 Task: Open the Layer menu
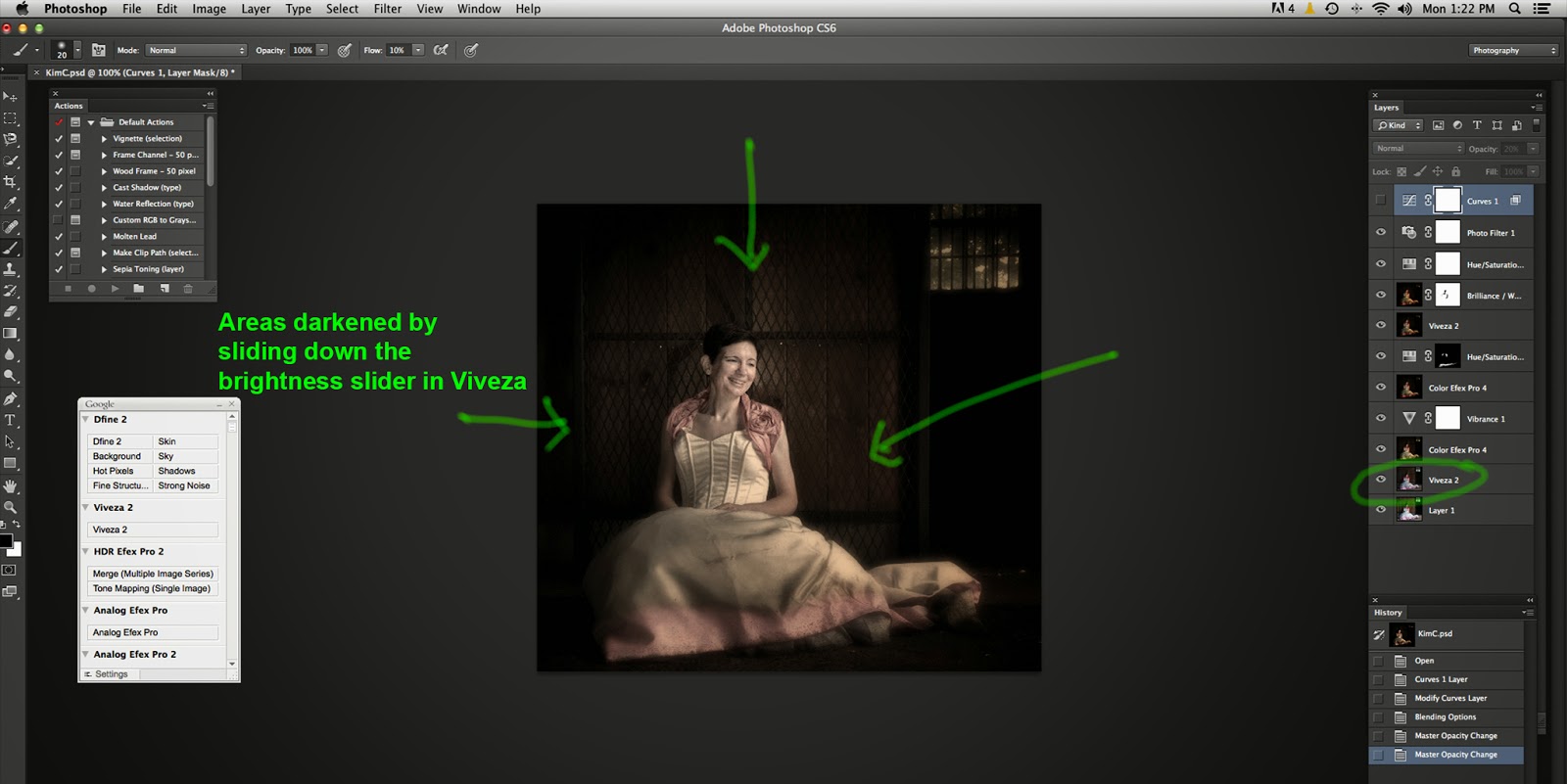(256, 9)
